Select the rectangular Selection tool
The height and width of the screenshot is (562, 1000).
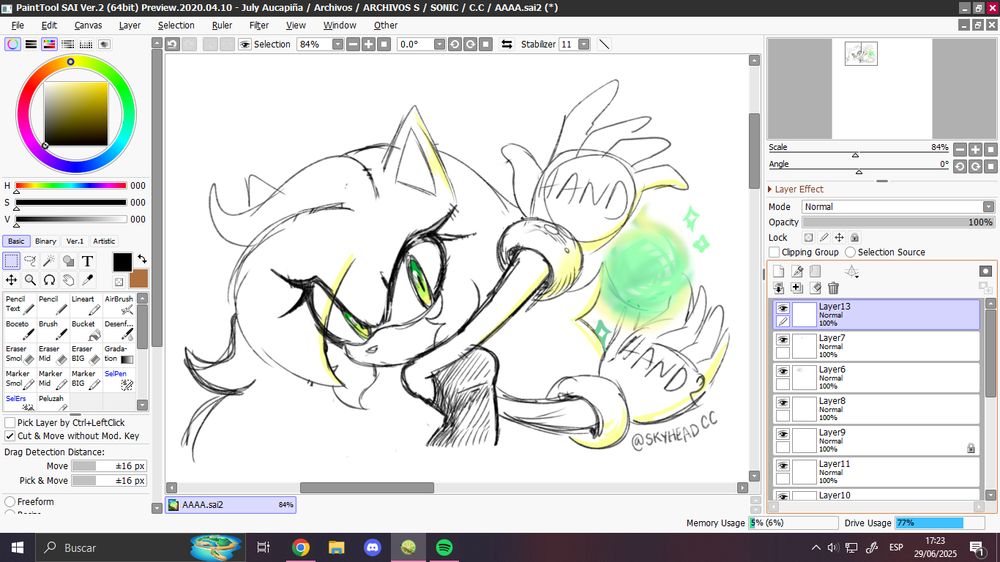[x=11, y=261]
